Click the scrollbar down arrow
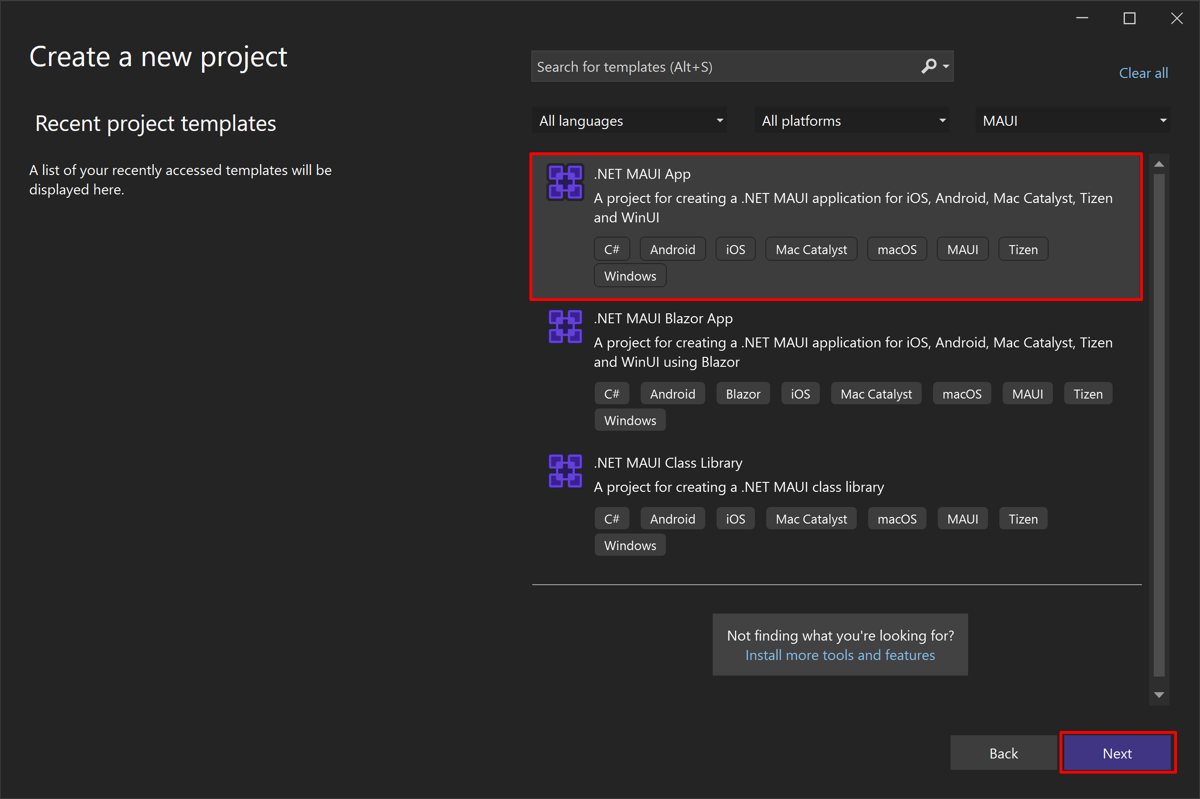 click(1159, 694)
